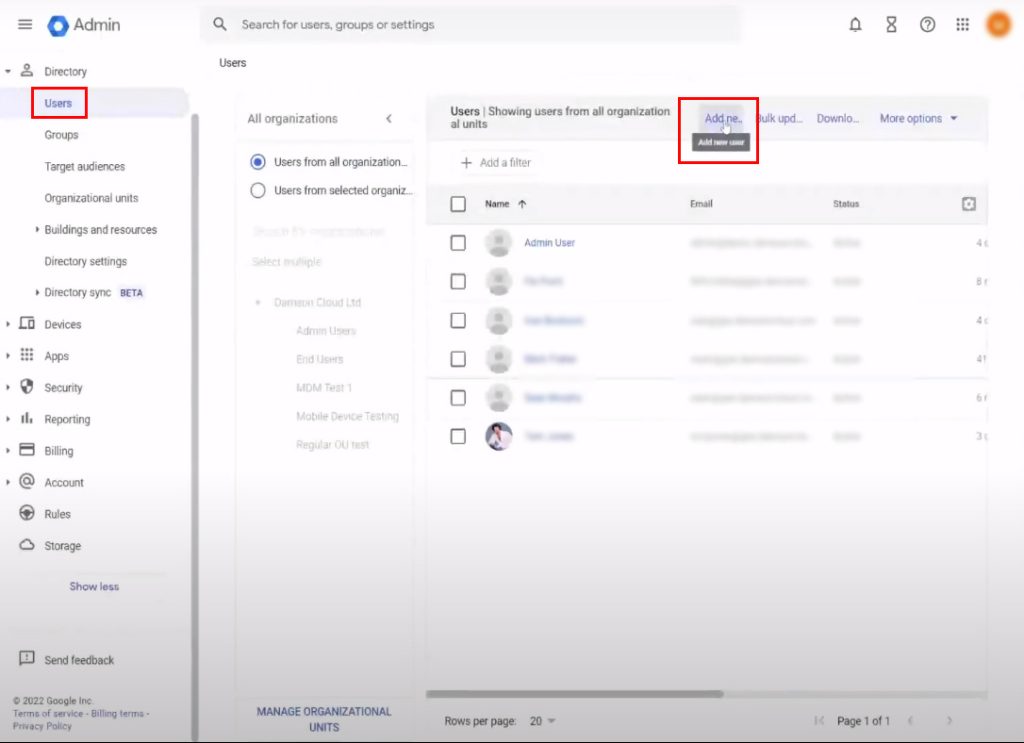The image size is (1024, 743).
Task: Check the third user row checkbox
Action: 458,321
